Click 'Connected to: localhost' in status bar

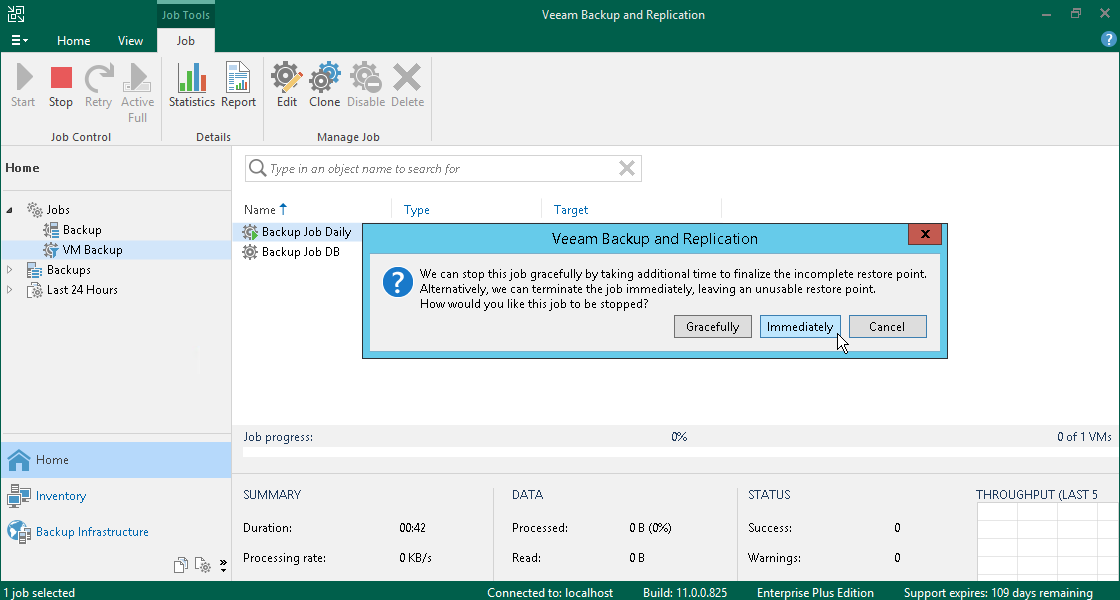tap(550, 593)
